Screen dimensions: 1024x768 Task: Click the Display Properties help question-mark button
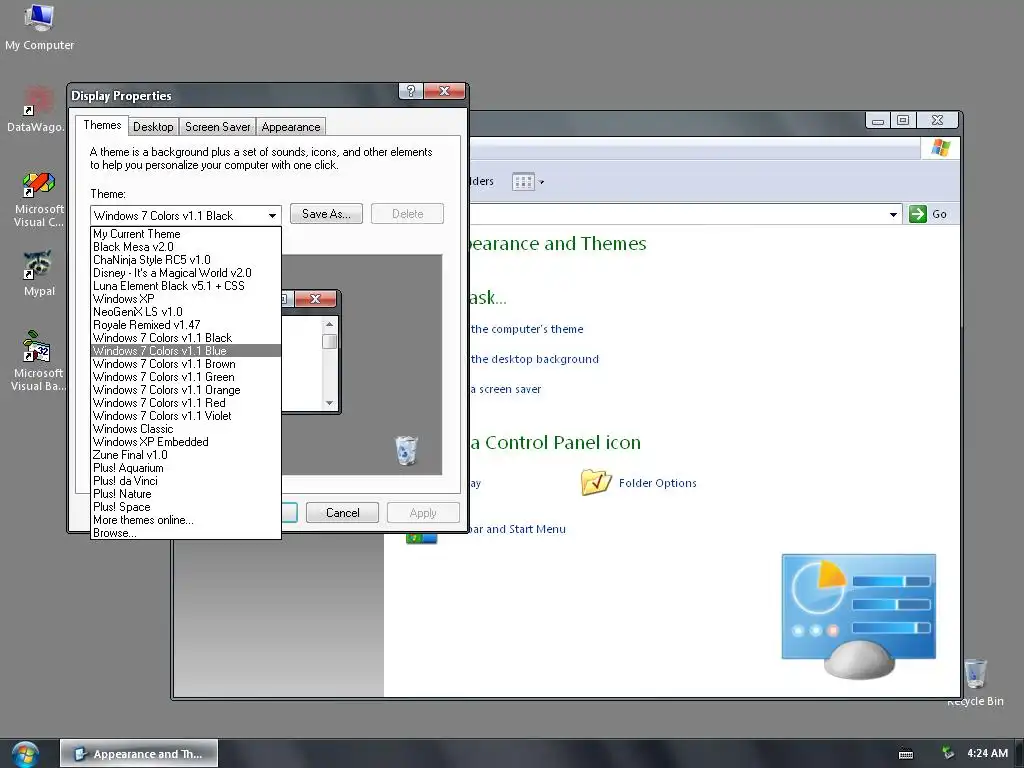[x=411, y=91]
